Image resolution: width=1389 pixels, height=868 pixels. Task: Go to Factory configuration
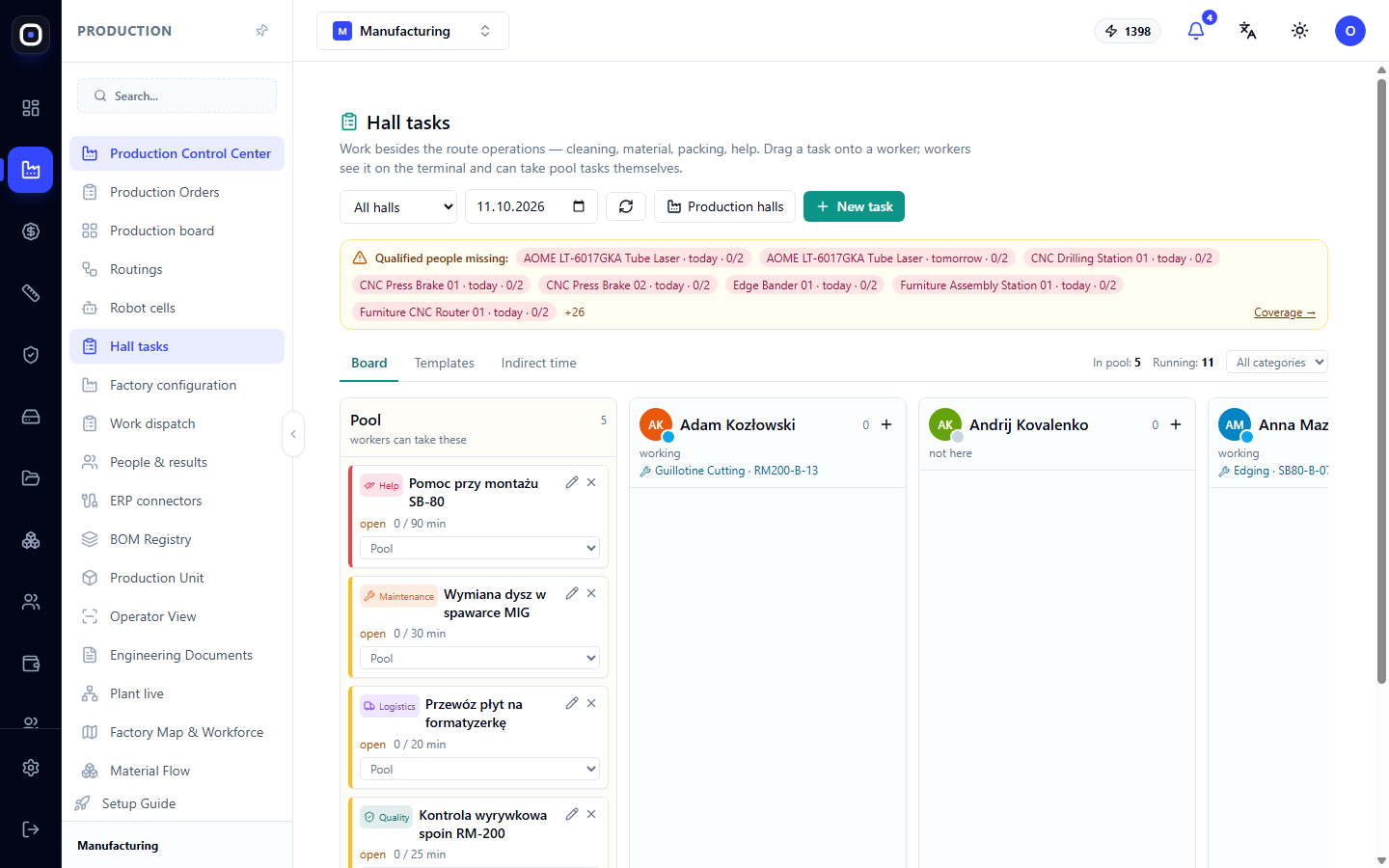pyautogui.click(x=177, y=385)
